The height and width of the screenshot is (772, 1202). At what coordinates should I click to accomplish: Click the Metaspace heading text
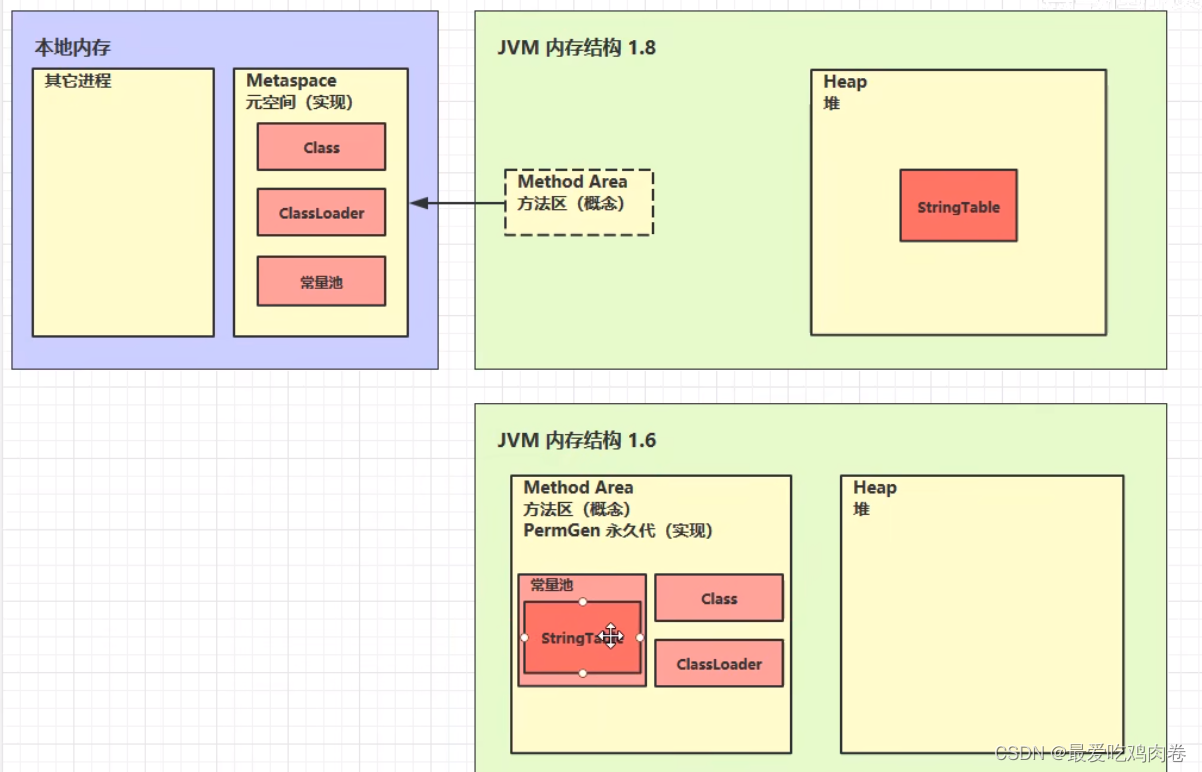(x=291, y=80)
